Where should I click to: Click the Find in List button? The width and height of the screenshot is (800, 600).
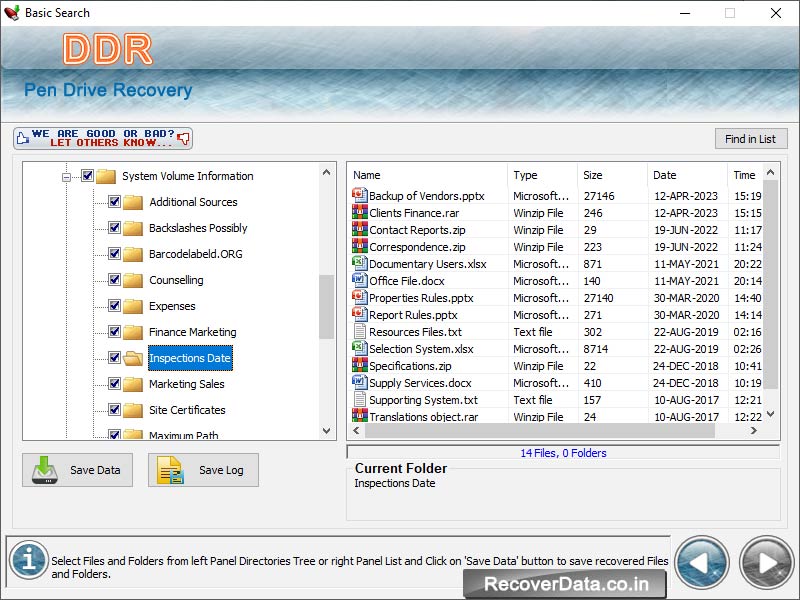point(751,138)
